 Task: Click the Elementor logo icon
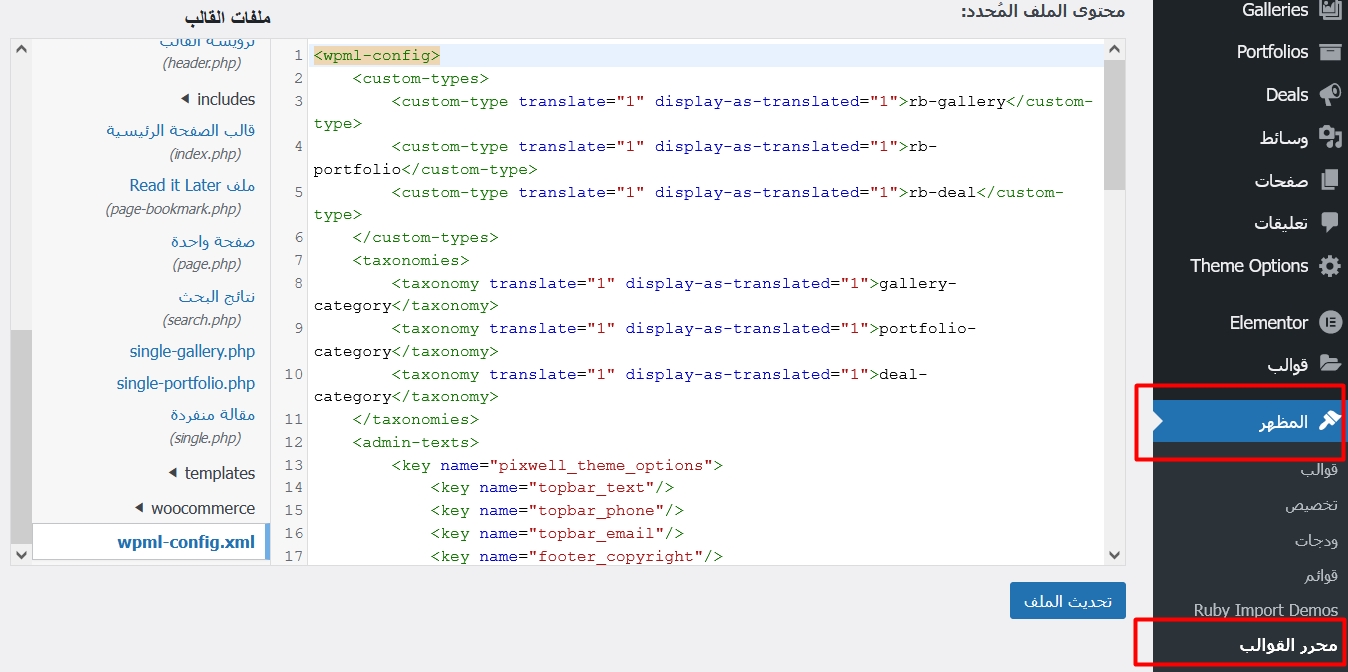pyautogui.click(x=1329, y=323)
